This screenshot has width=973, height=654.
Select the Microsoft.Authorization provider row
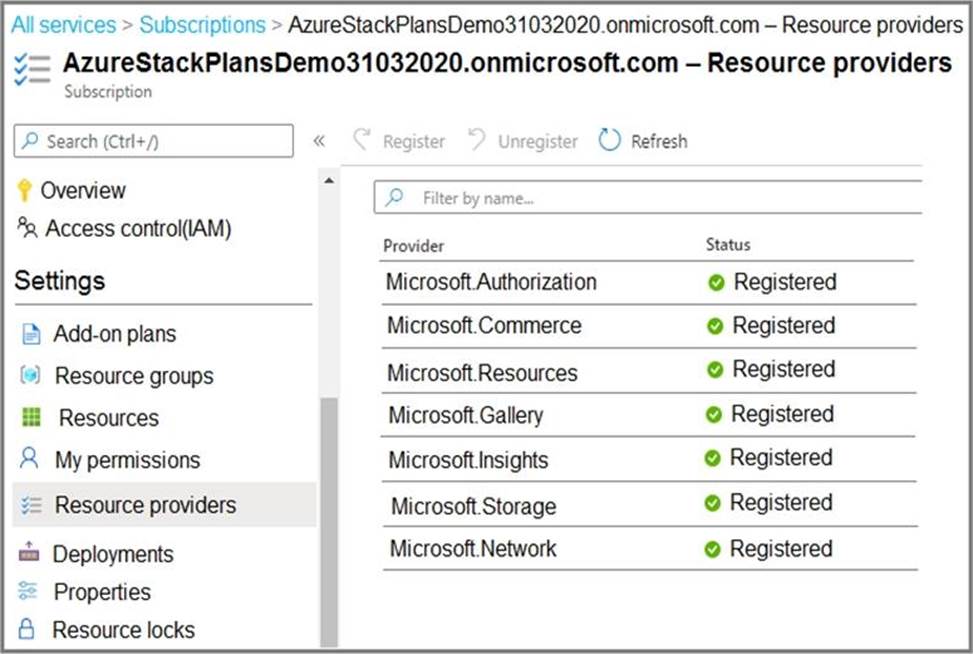[x=648, y=282]
